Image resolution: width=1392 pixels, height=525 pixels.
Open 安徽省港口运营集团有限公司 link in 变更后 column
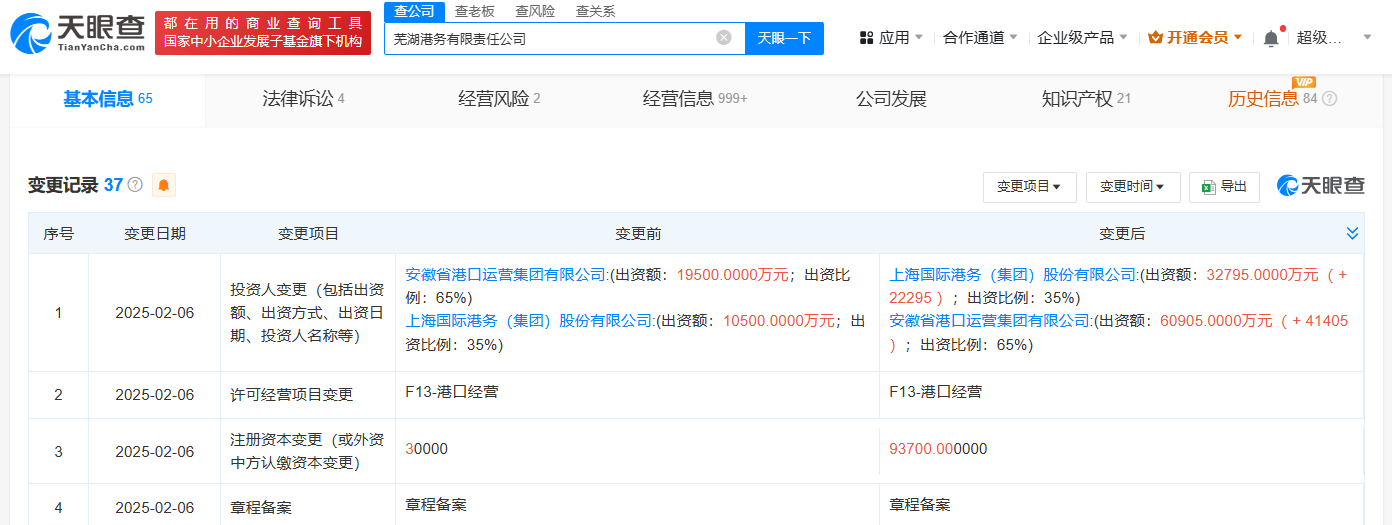pos(990,321)
